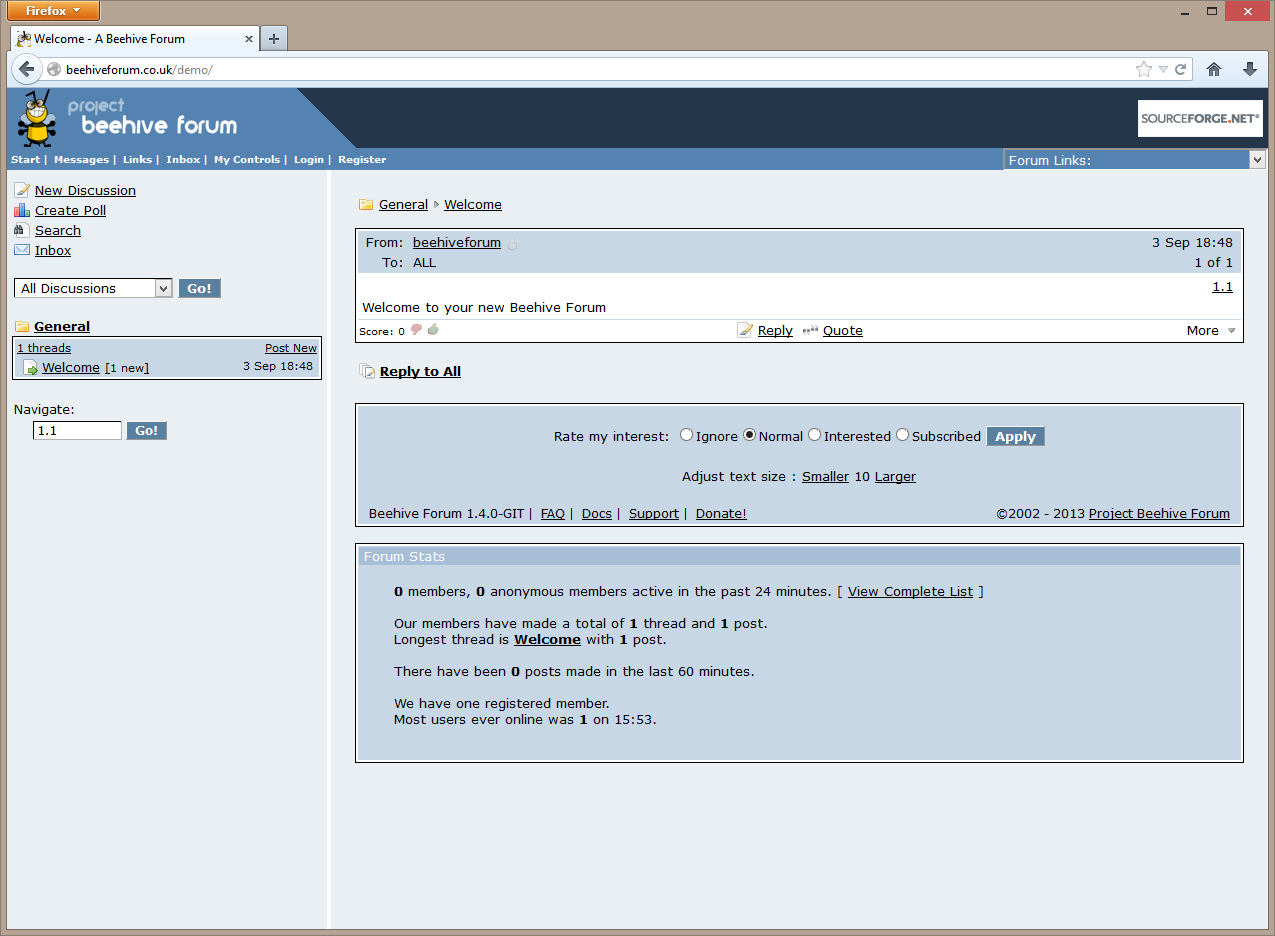Open the More options menu on the post
Screen dimensions: 1275x936
click(x=1210, y=330)
